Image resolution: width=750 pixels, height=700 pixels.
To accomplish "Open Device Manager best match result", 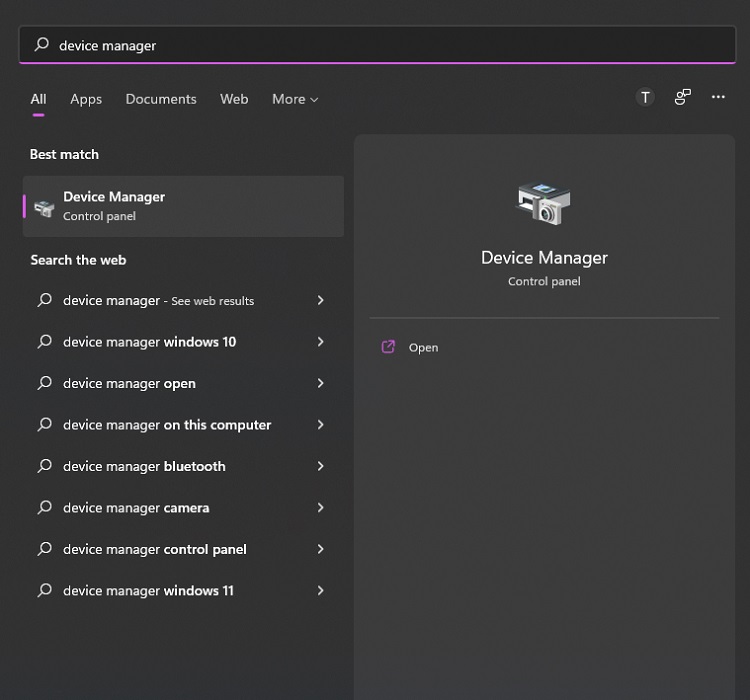I will coord(183,206).
